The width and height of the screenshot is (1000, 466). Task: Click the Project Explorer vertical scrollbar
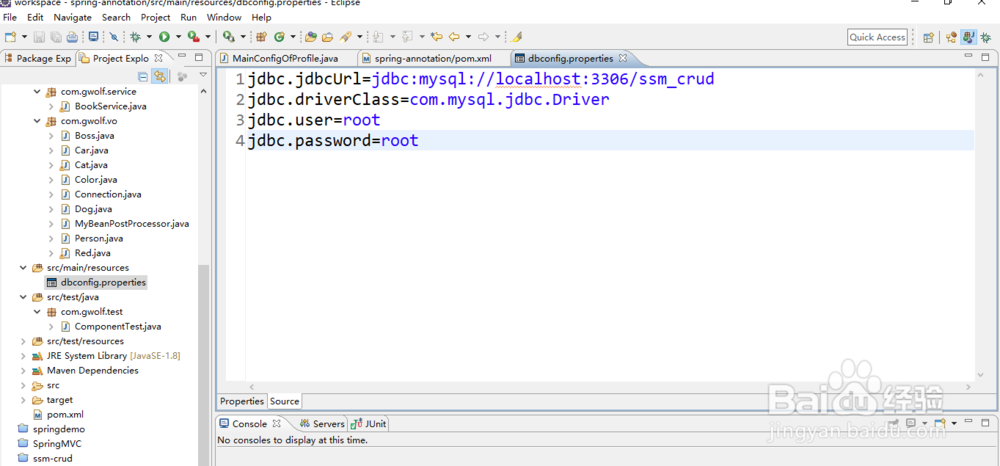tap(203, 365)
